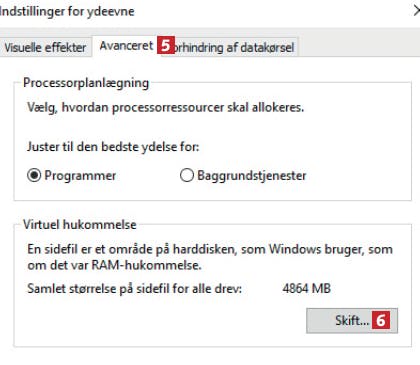Click the Virtuel hukommelse group heading

[80, 225]
